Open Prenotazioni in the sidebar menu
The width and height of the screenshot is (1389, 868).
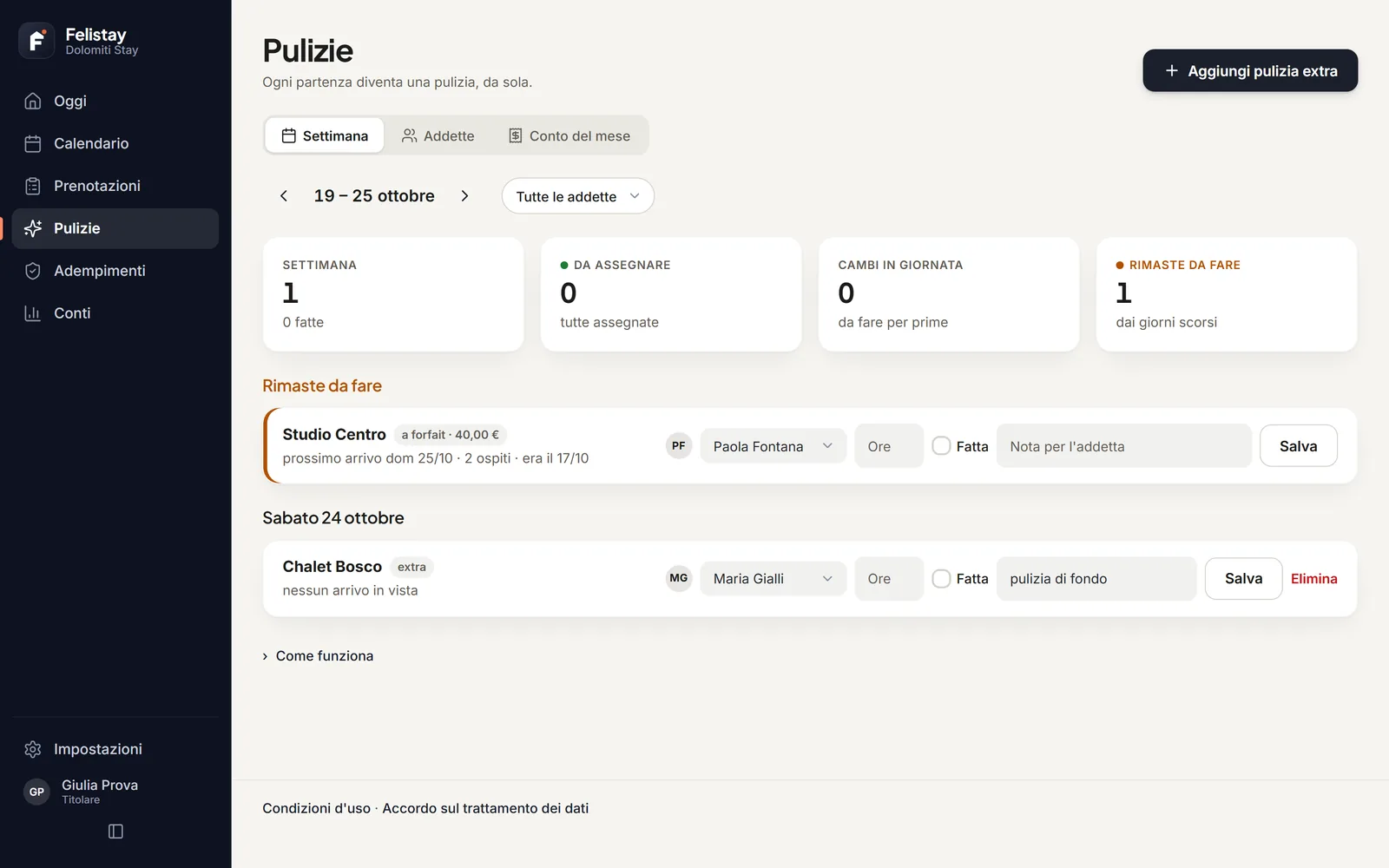tap(115, 186)
